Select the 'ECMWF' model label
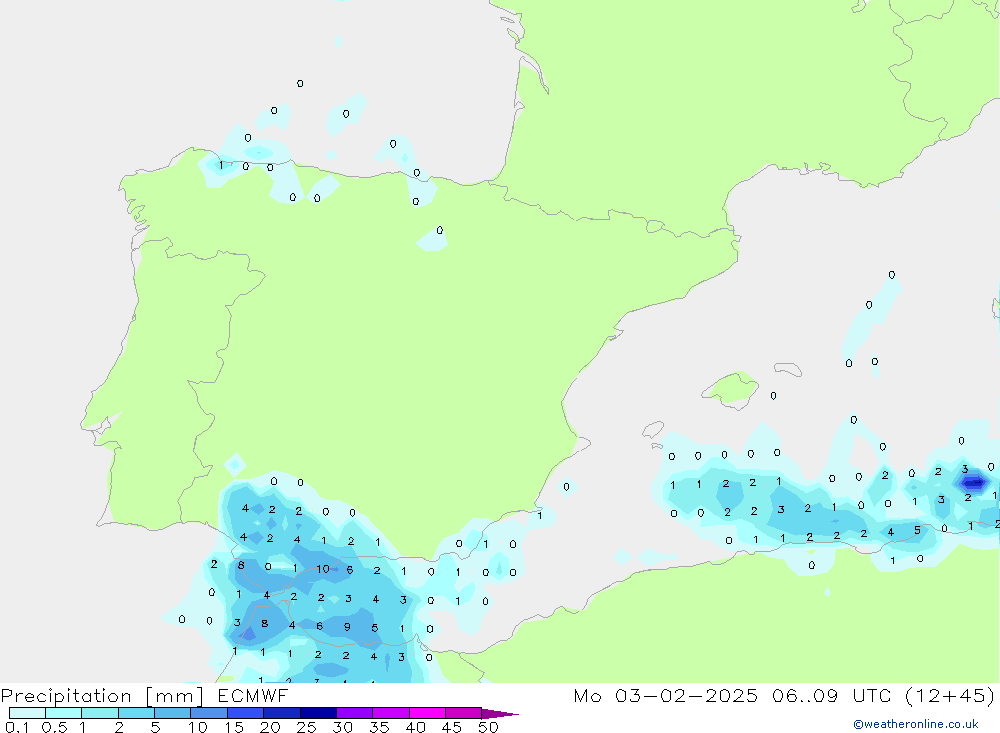 click(x=253, y=695)
